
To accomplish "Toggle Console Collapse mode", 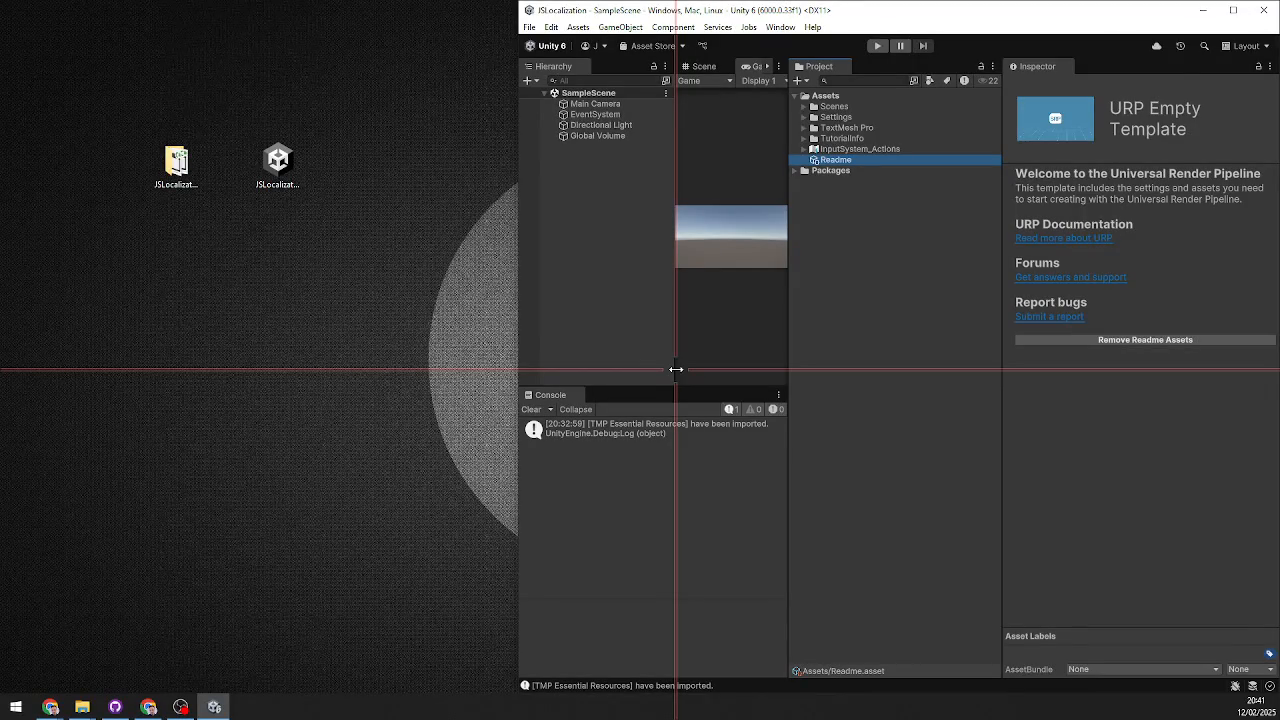I will pyautogui.click(x=575, y=410).
